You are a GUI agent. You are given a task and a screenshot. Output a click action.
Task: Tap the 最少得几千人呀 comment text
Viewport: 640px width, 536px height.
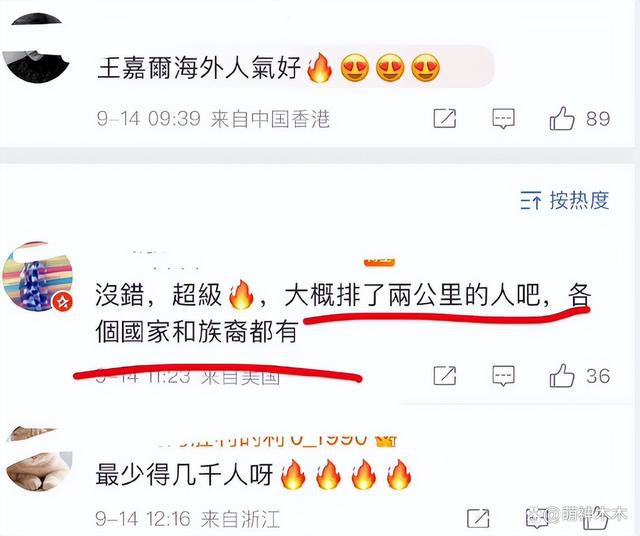pyautogui.click(x=184, y=475)
